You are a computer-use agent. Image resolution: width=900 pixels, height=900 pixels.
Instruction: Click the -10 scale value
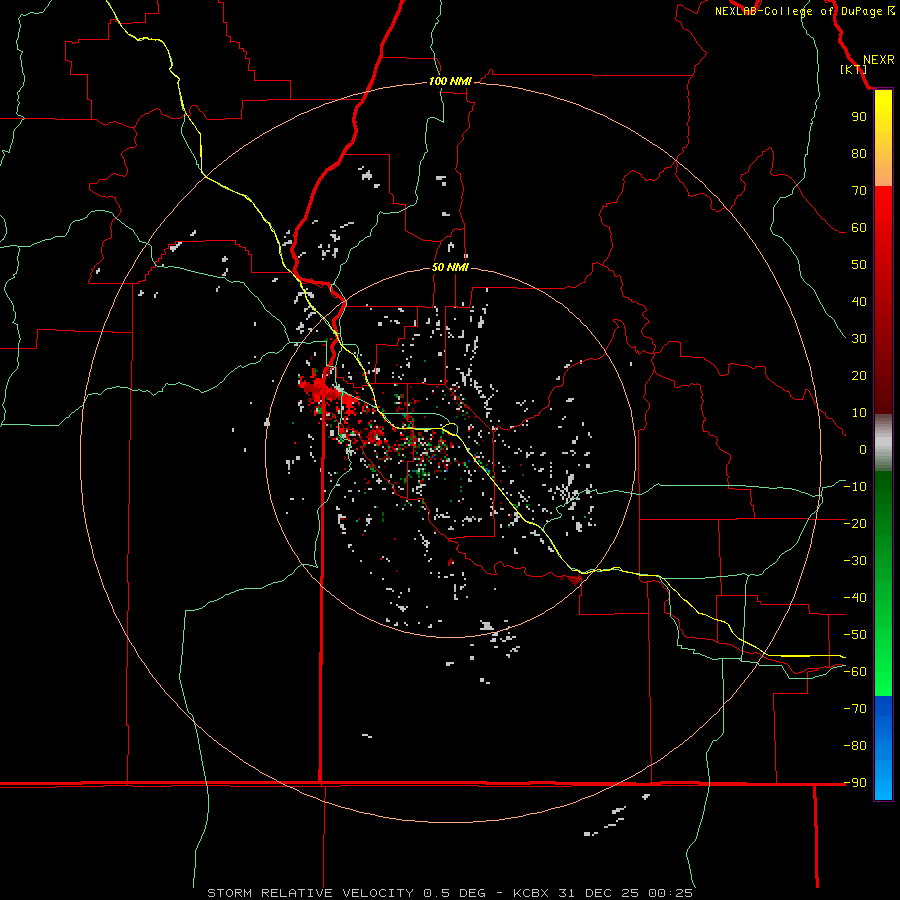[855, 487]
